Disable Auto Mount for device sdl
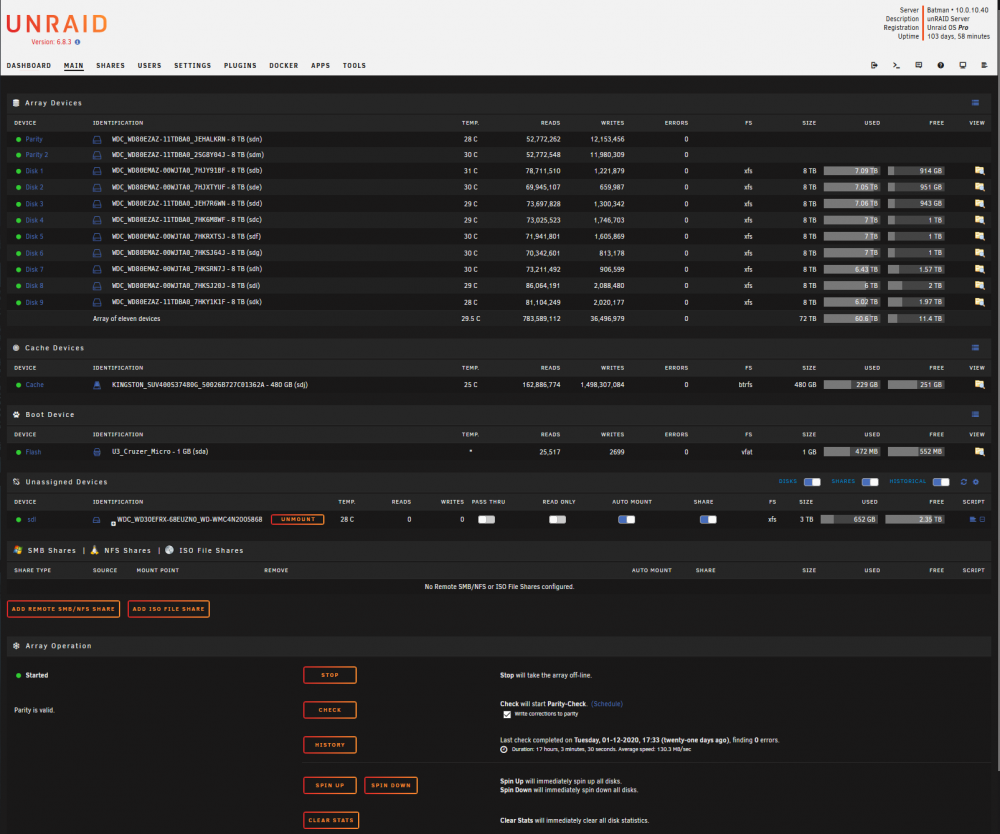The width and height of the screenshot is (1000, 834). 626,520
